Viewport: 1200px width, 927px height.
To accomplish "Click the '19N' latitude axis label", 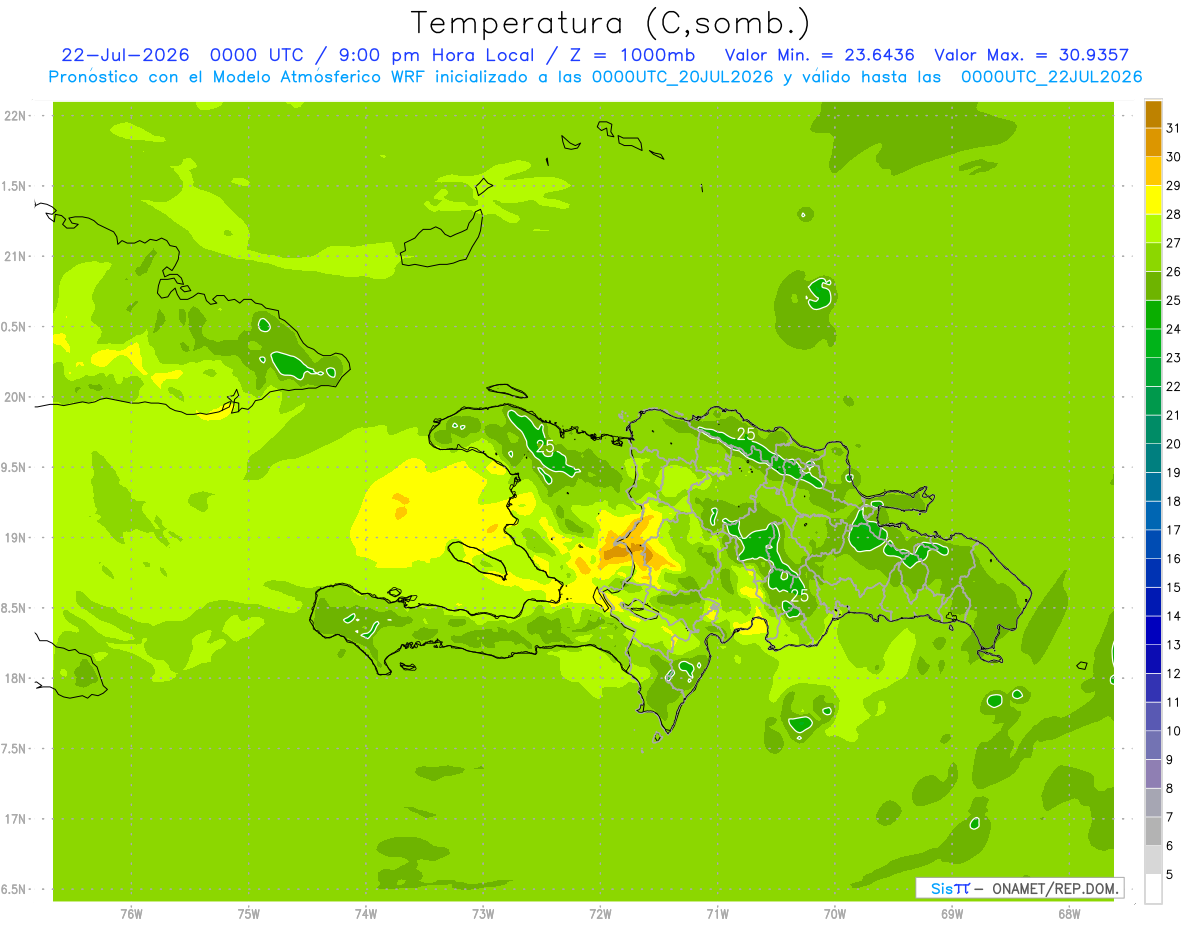I will [15, 538].
